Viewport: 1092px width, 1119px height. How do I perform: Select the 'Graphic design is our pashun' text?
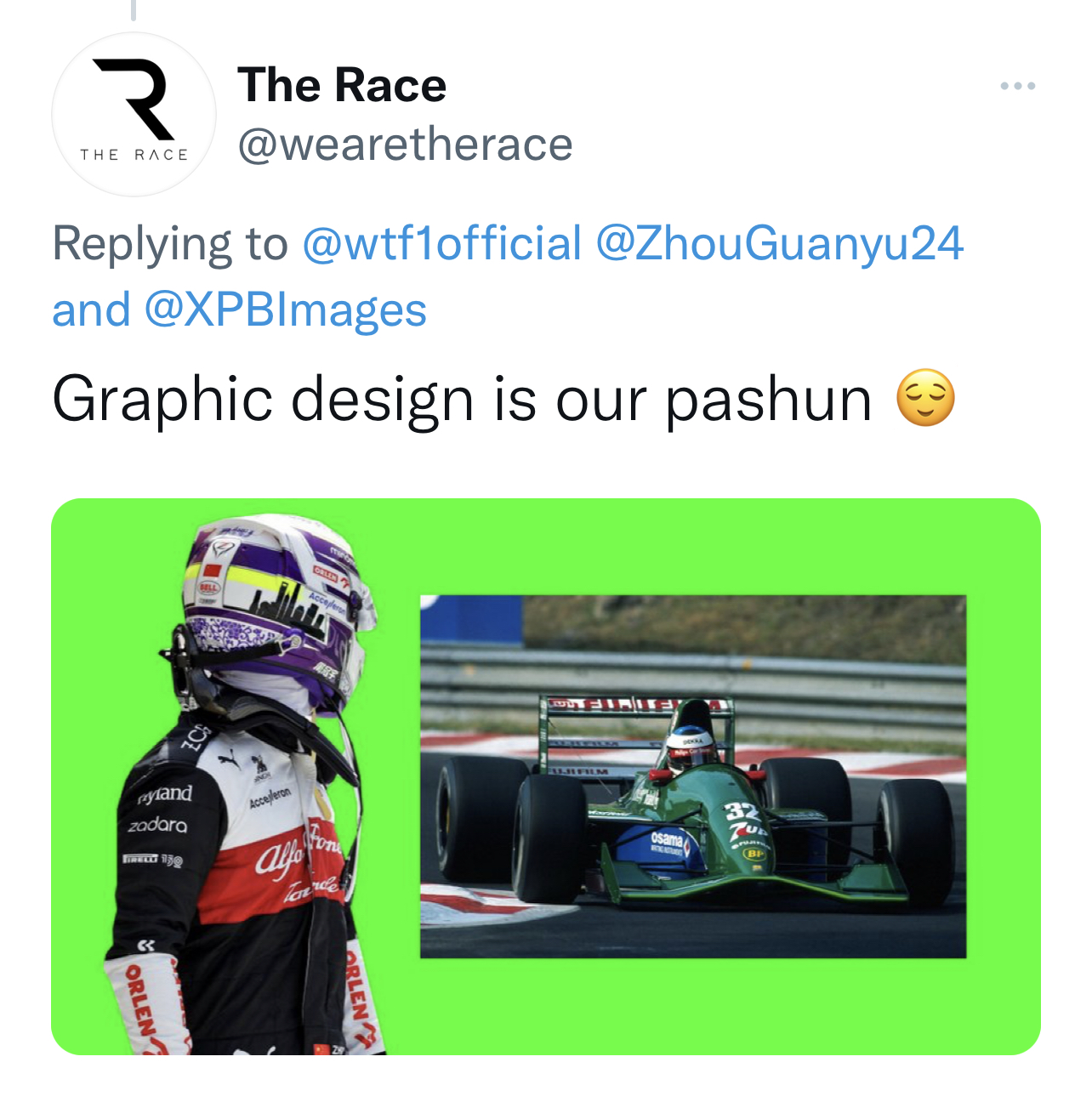[x=462, y=399]
